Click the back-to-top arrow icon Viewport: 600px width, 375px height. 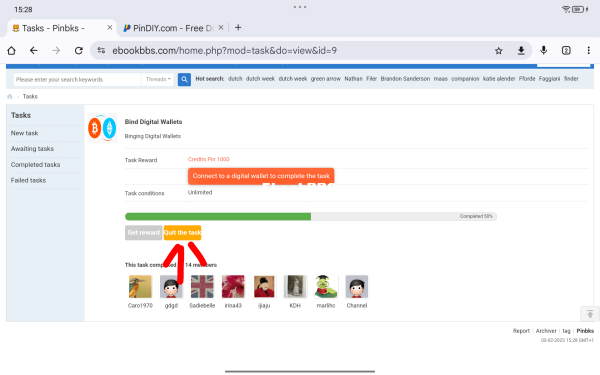pos(590,314)
